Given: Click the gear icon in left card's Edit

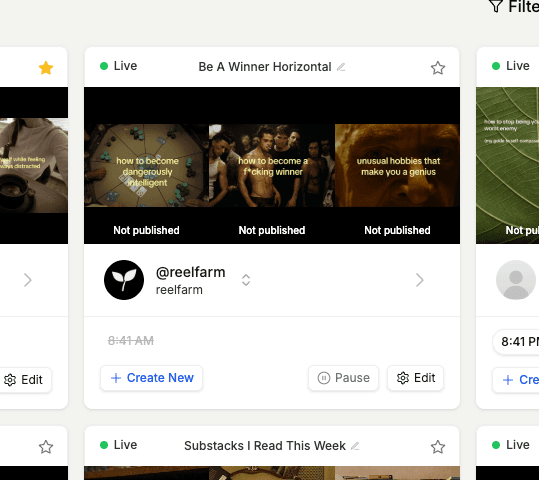Looking at the screenshot, I should pos(10,380).
